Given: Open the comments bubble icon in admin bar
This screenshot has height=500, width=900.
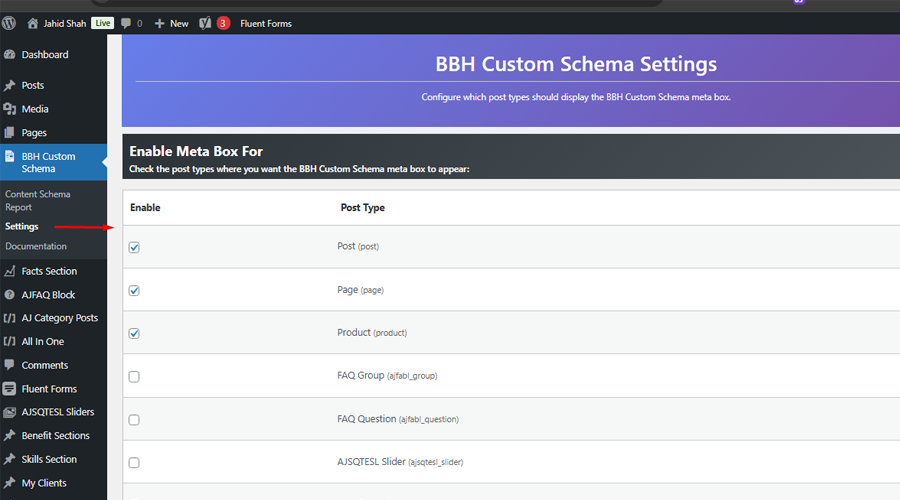Looking at the screenshot, I should pos(126,24).
